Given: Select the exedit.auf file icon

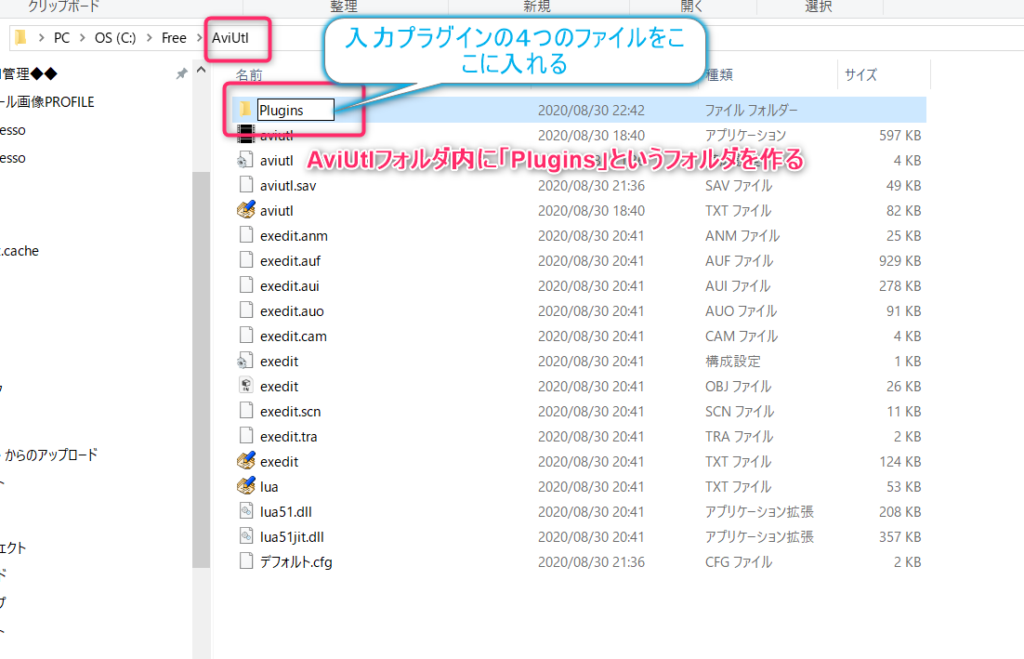Looking at the screenshot, I should pos(246,260).
